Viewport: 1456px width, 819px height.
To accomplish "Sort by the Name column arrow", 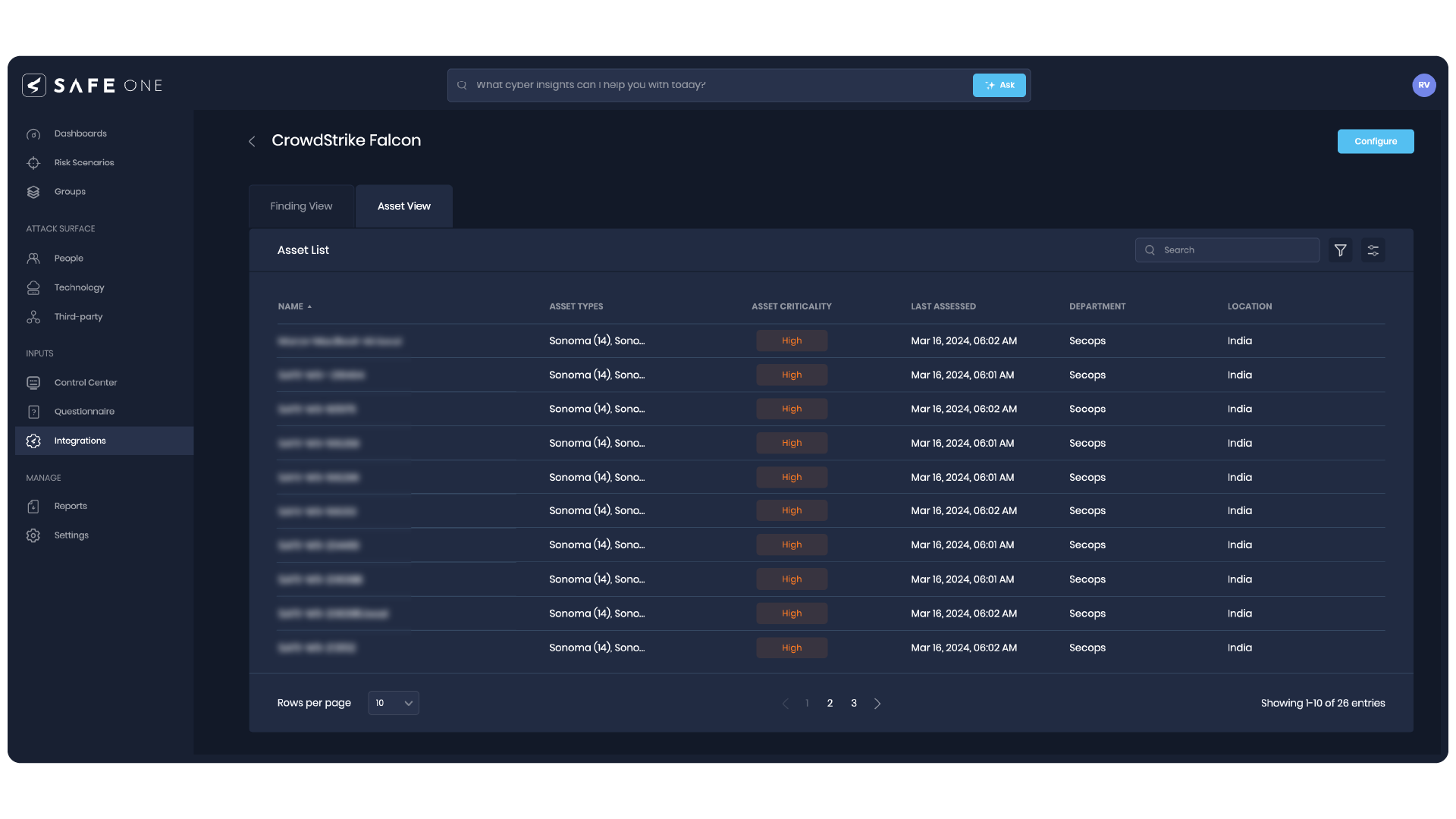I will (309, 307).
